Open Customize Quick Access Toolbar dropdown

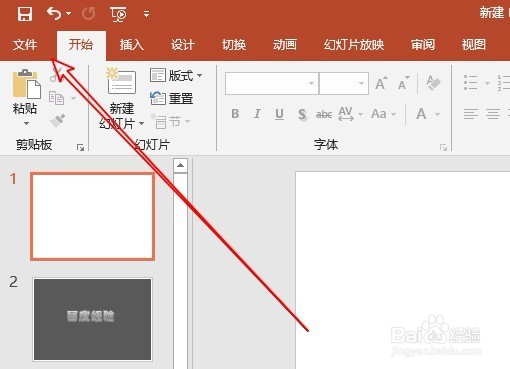point(146,14)
